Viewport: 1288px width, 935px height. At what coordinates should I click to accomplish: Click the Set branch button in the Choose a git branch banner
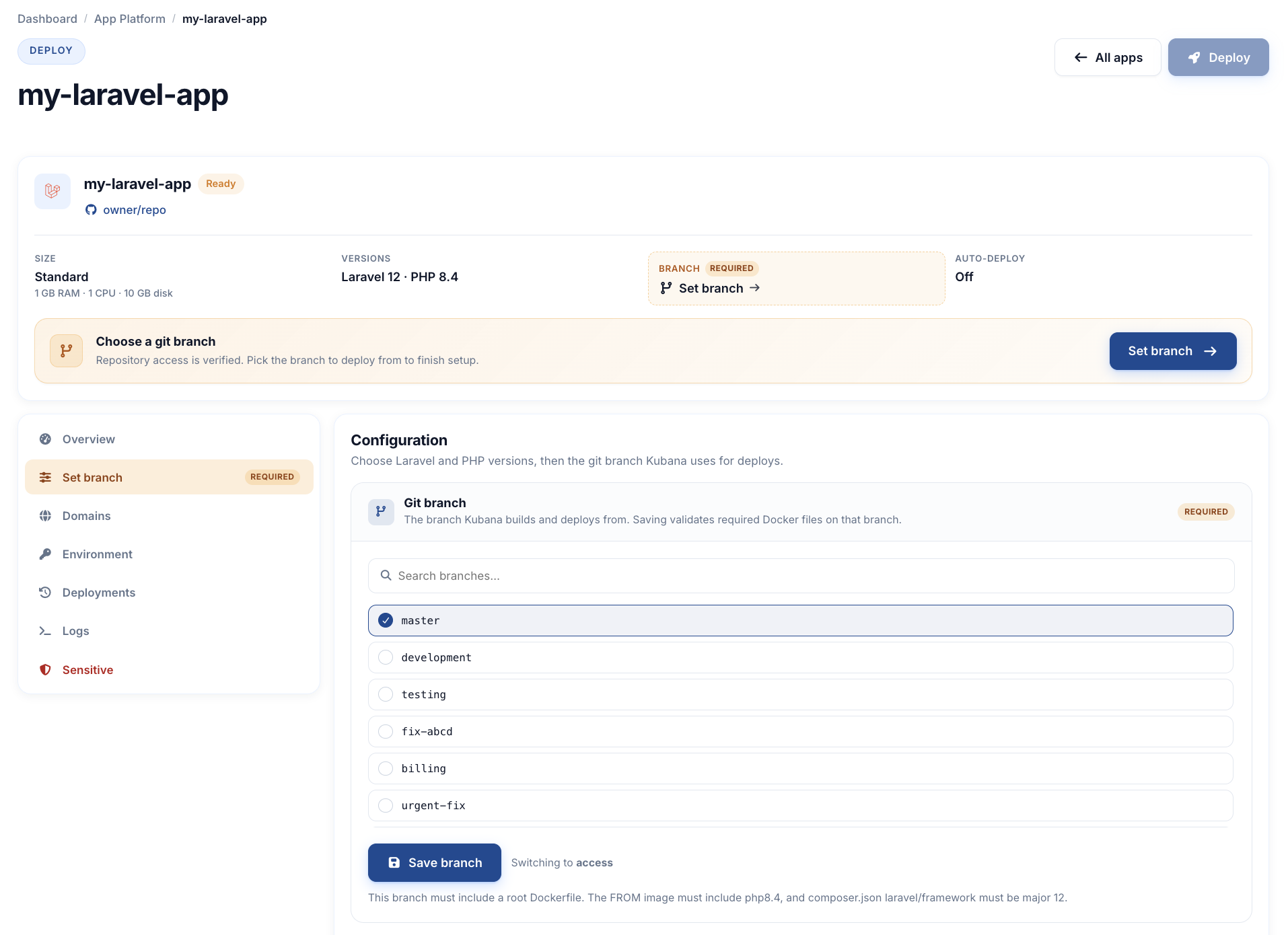click(1172, 351)
